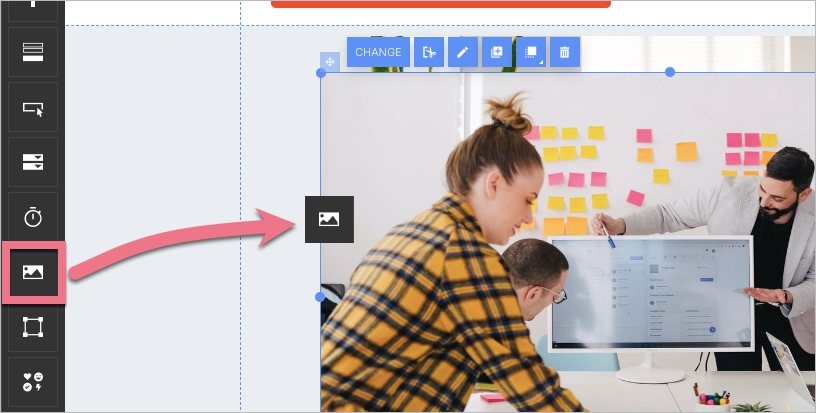Click the left-middle resize handle of image

point(320,297)
